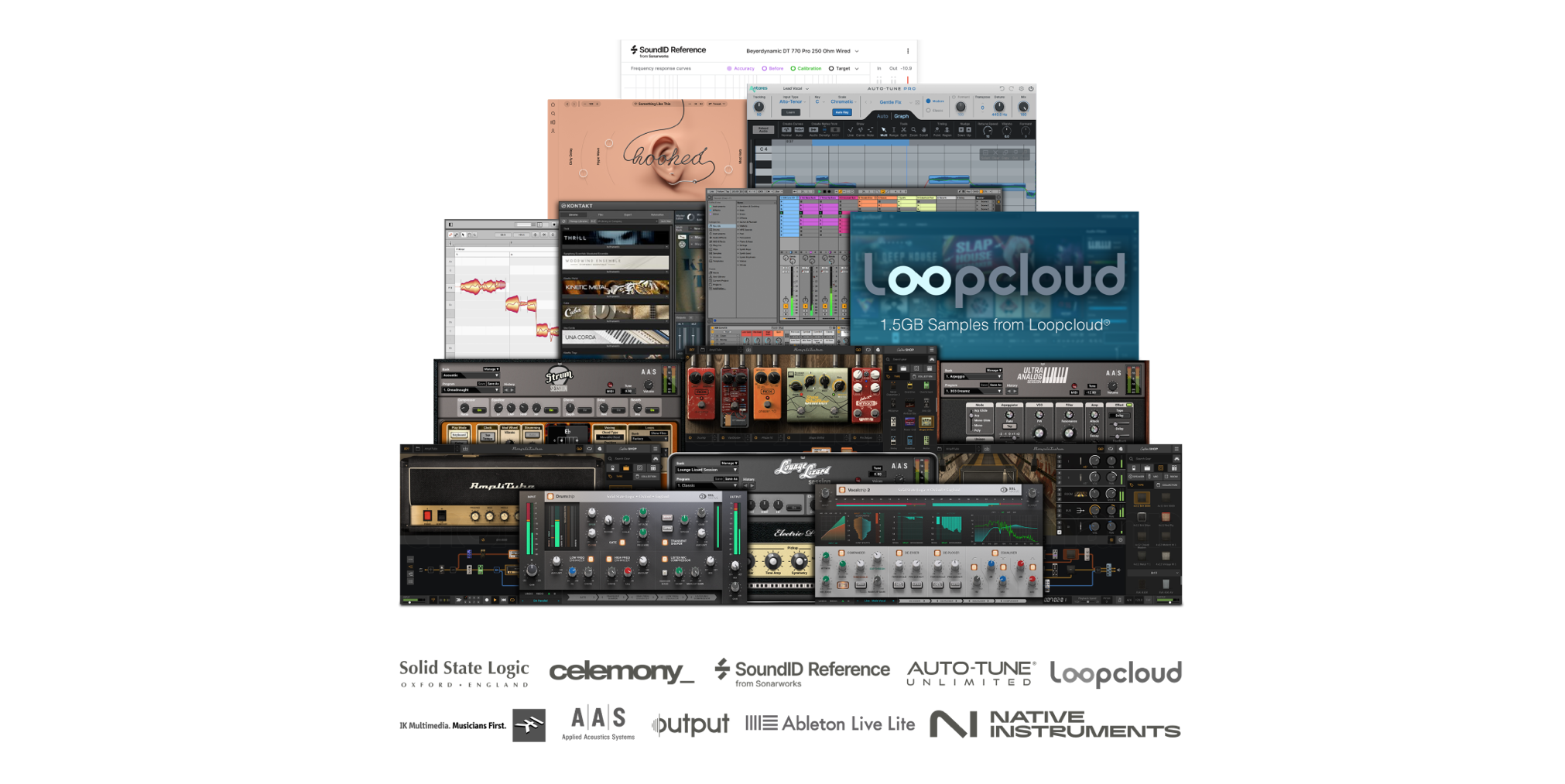Viewport: 1565px width, 784px height.
Task: Open Auto-Tune Pro settings gear
Action: (x=1021, y=88)
